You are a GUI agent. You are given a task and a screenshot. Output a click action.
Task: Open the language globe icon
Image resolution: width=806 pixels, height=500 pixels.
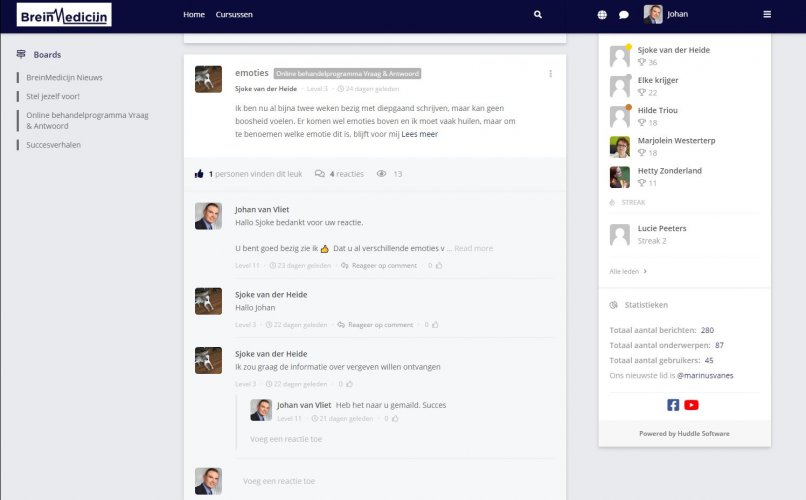pyautogui.click(x=602, y=15)
